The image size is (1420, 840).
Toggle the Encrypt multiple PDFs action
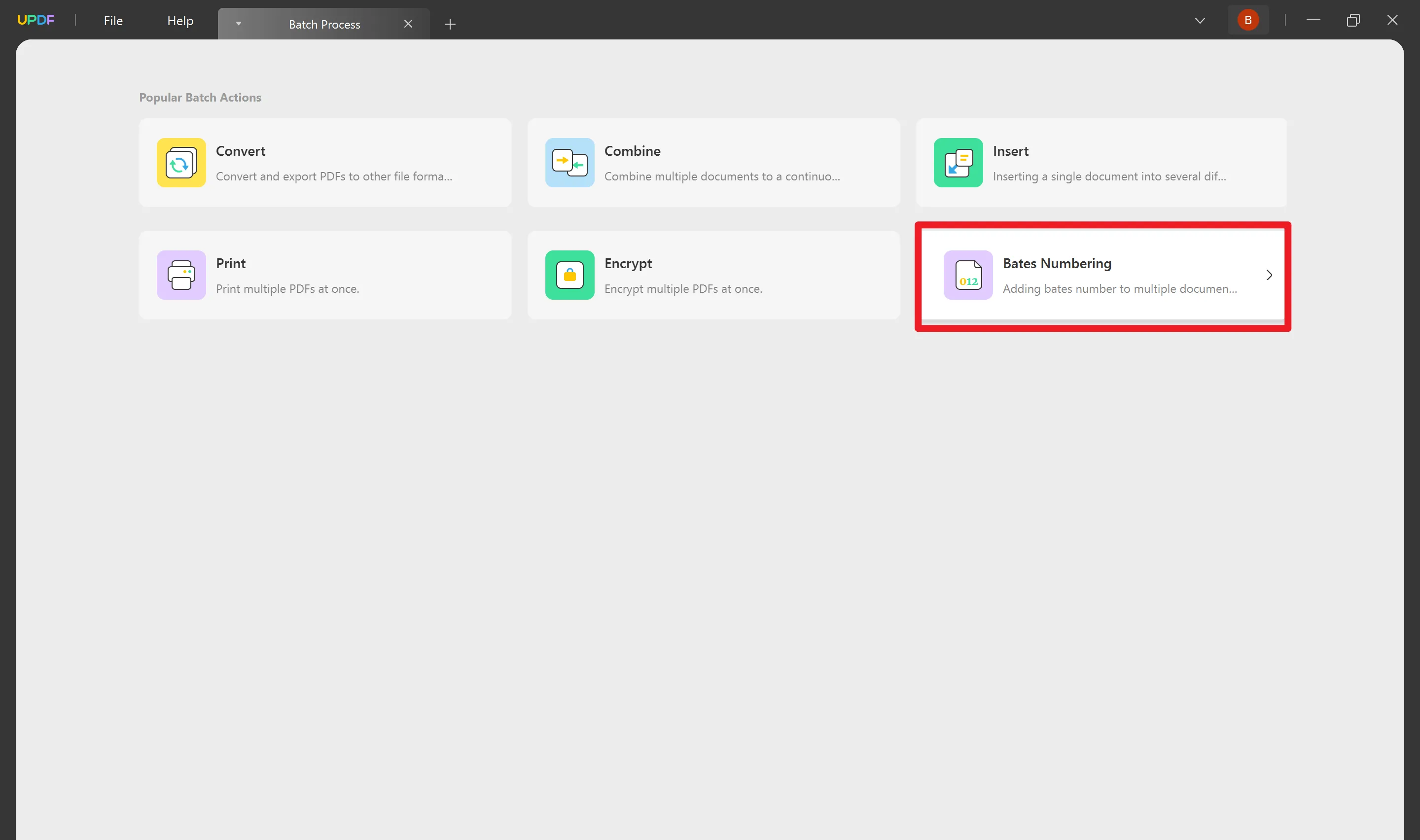click(x=714, y=275)
